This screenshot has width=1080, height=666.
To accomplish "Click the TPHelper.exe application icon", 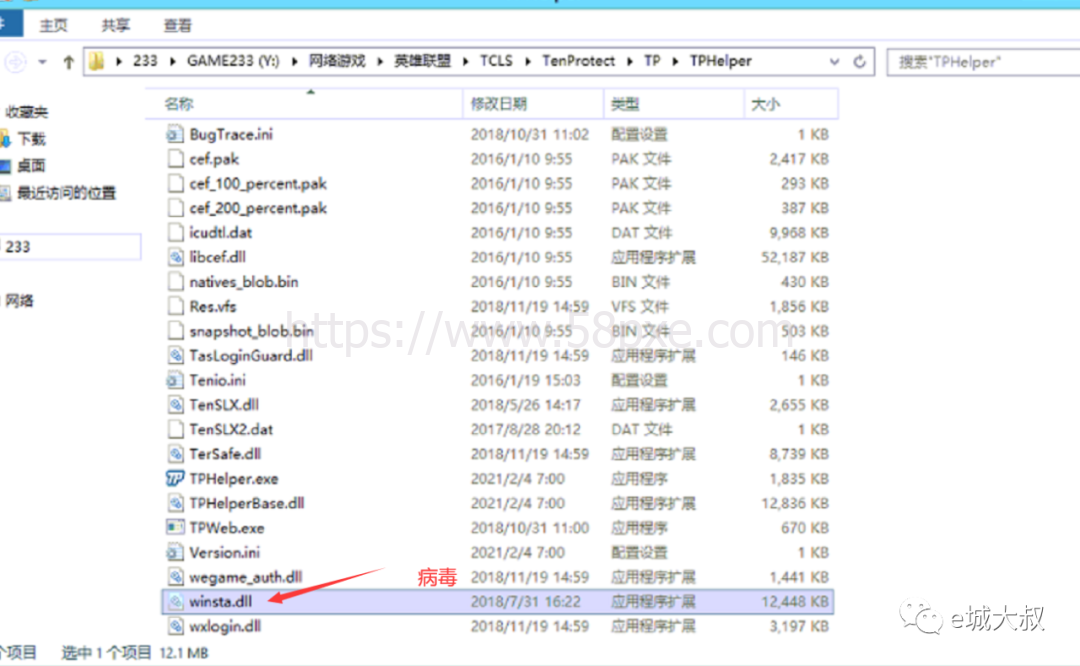I will click(175, 478).
